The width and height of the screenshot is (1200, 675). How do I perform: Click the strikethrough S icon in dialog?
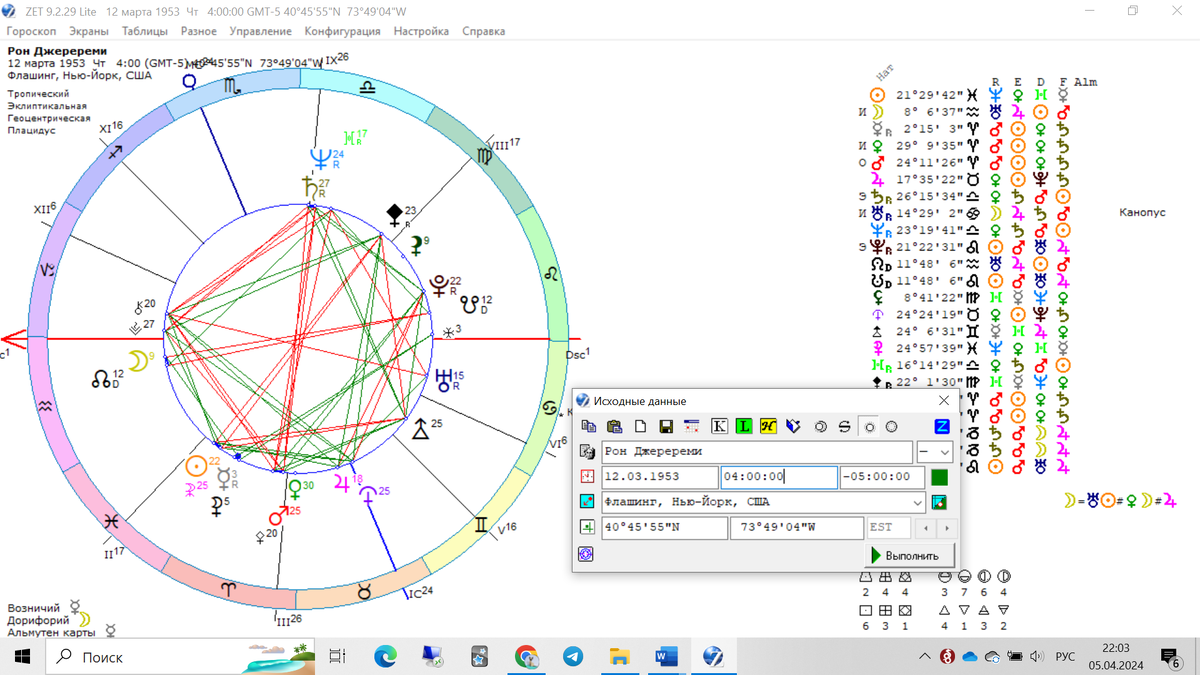click(844, 426)
